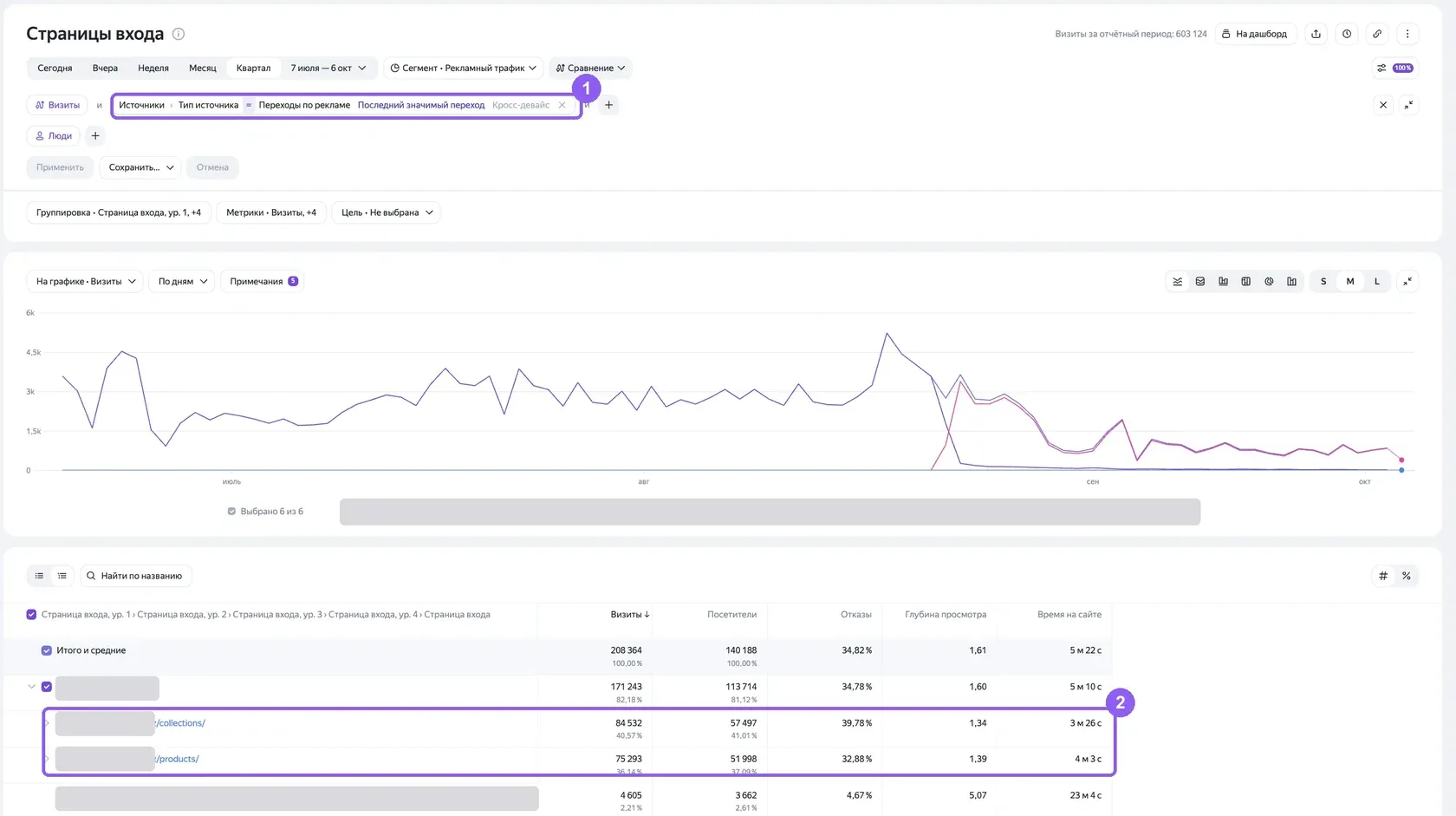Toggle the Итого и средние checkbox
Viewport: 1456px width, 816px height.
pyautogui.click(x=47, y=650)
